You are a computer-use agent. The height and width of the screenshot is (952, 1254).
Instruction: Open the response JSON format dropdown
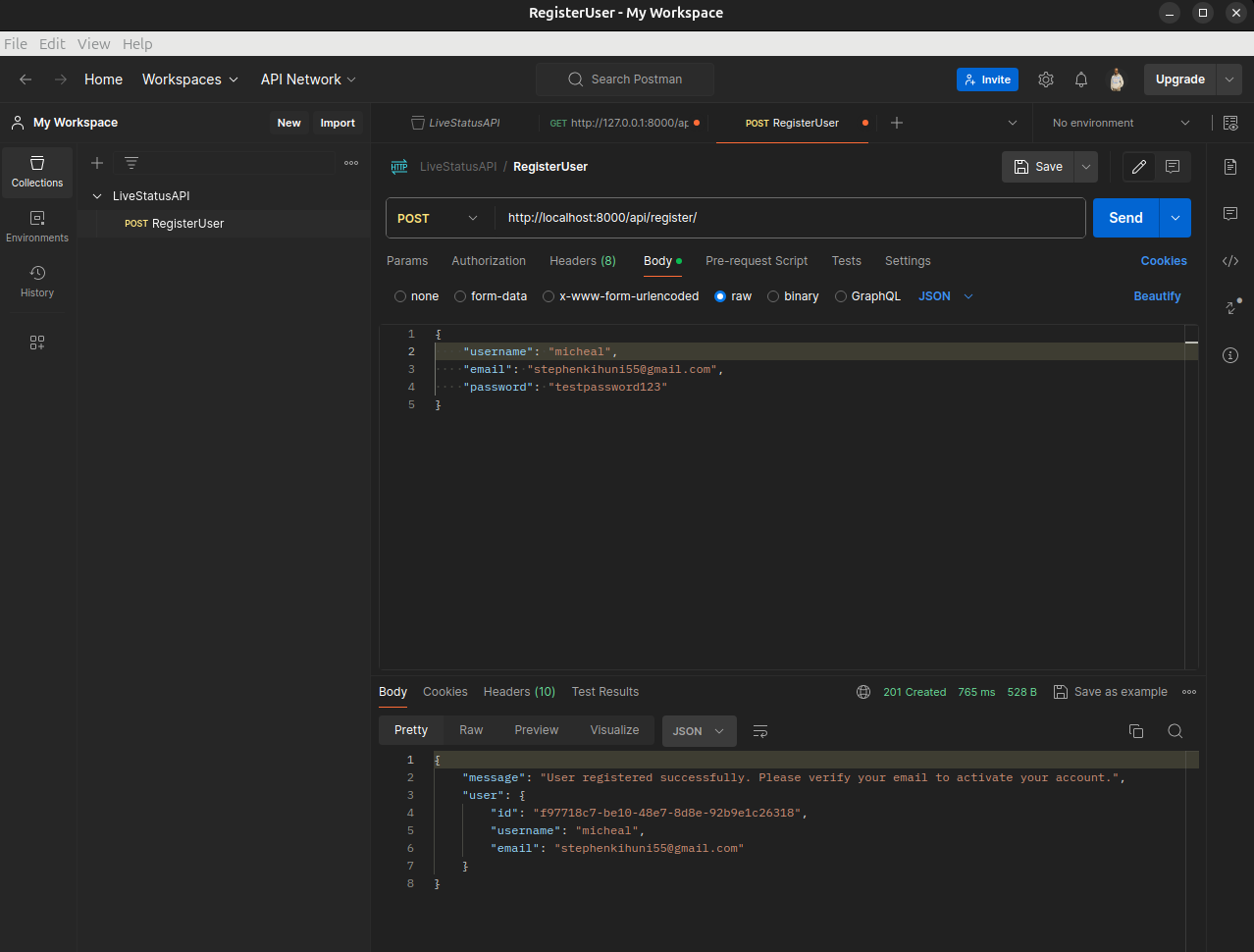pyautogui.click(x=700, y=731)
